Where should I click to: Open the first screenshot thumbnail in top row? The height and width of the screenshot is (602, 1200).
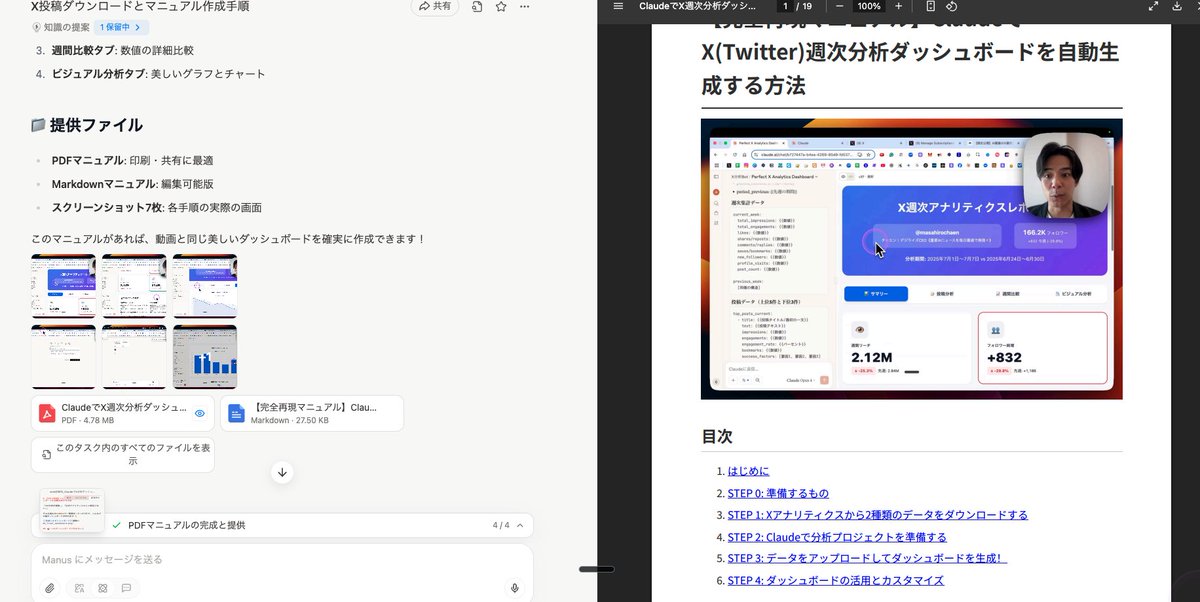coord(63,286)
